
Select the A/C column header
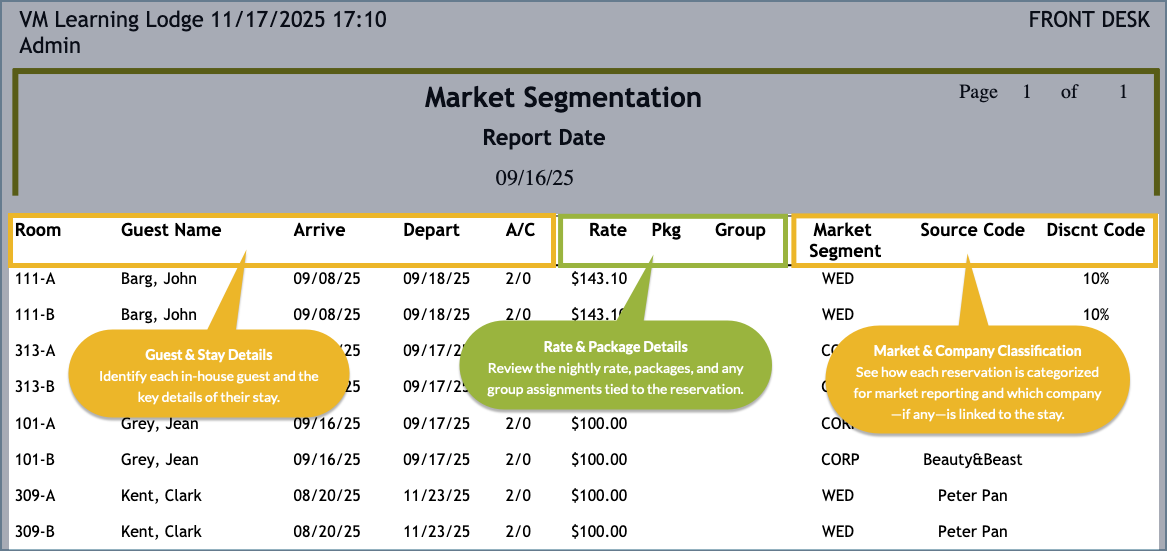(520, 230)
